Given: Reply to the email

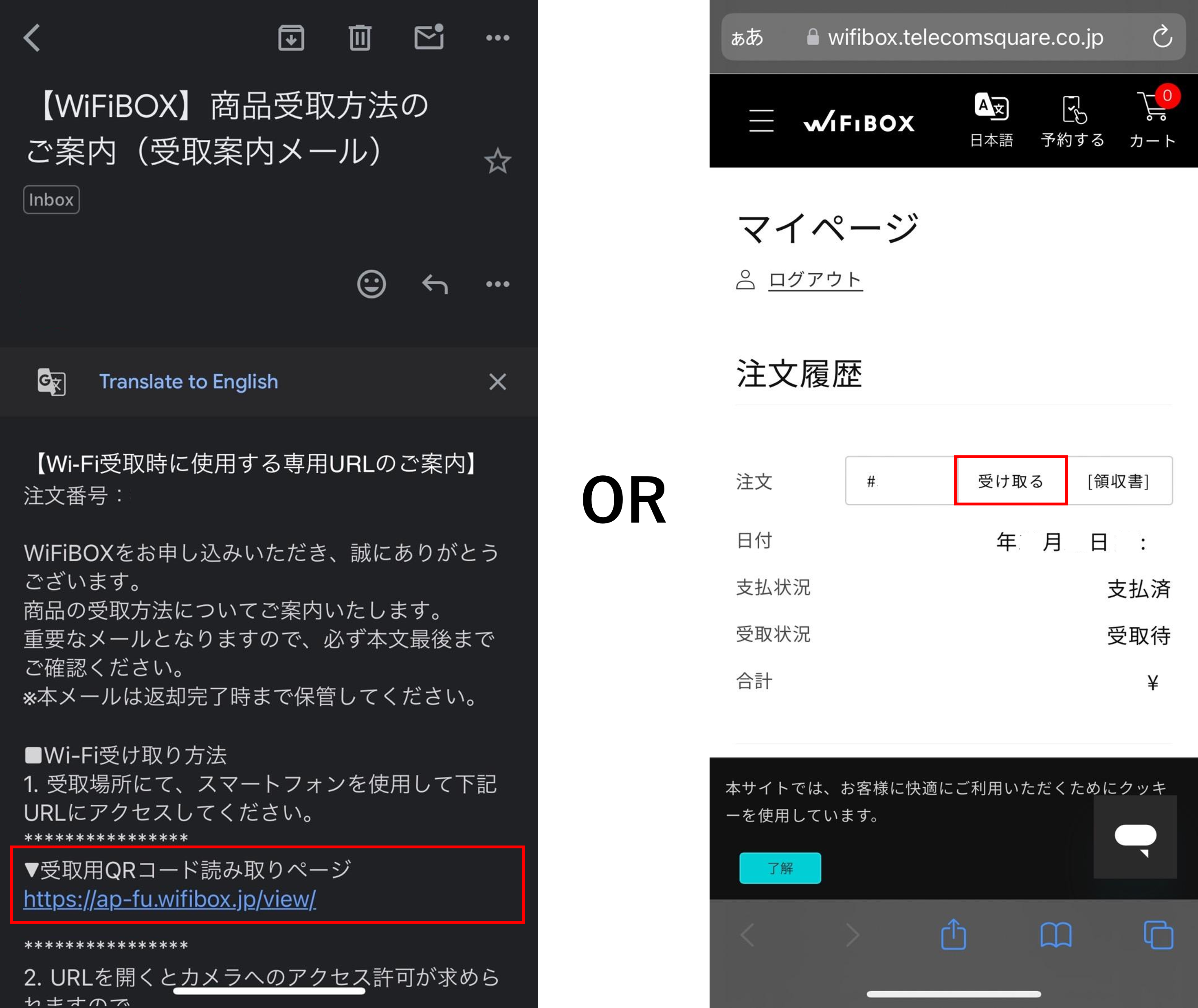Looking at the screenshot, I should pos(435,284).
